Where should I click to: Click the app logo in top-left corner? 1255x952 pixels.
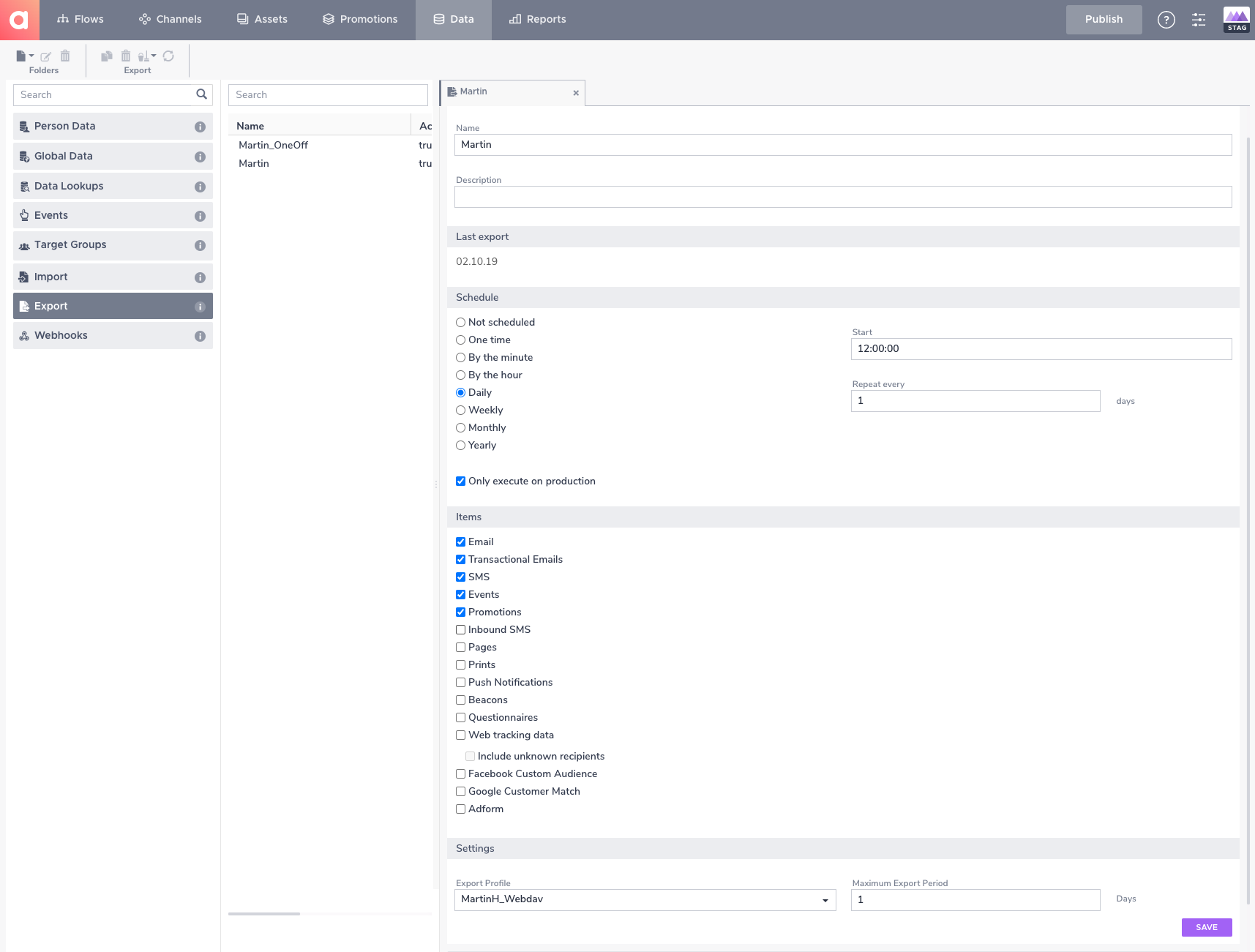[19, 20]
